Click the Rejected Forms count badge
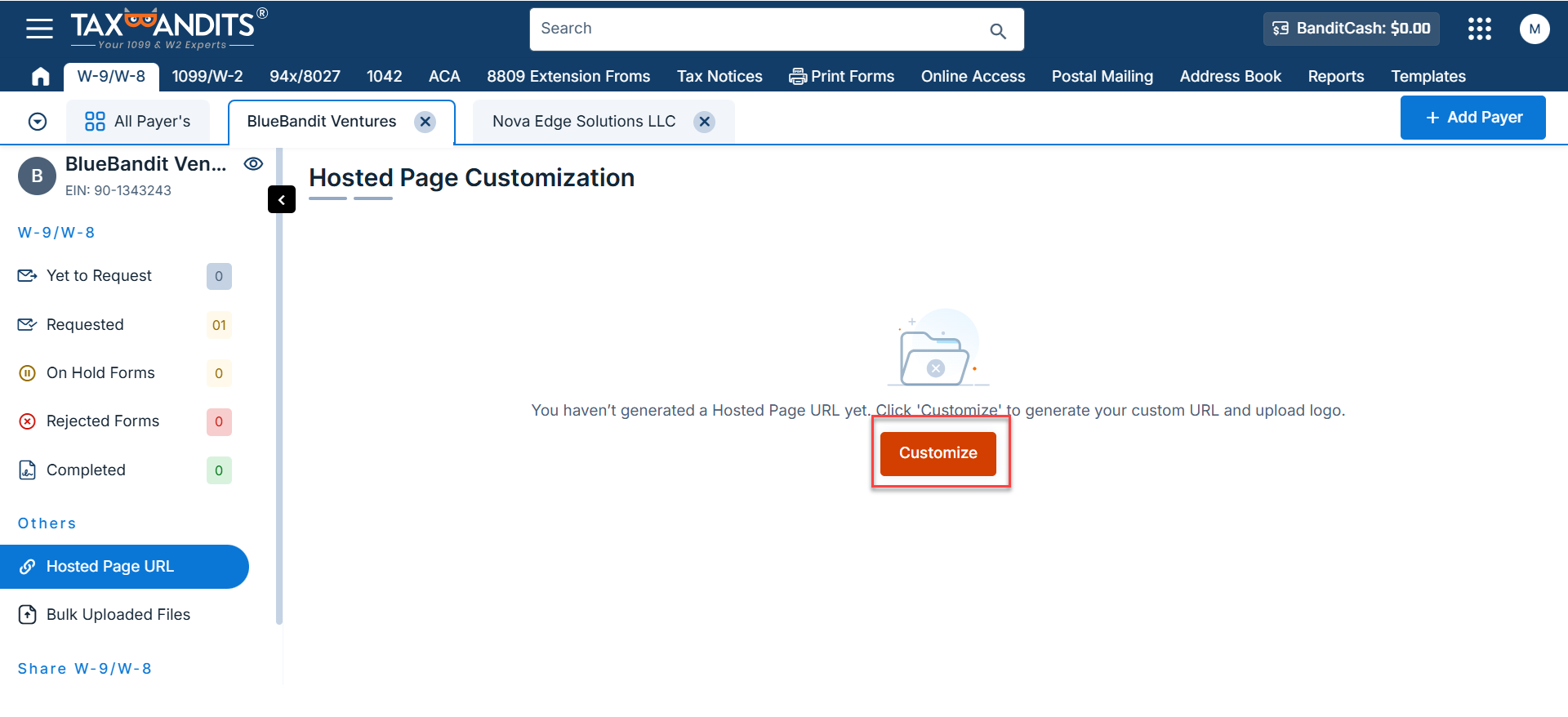 [219, 421]
